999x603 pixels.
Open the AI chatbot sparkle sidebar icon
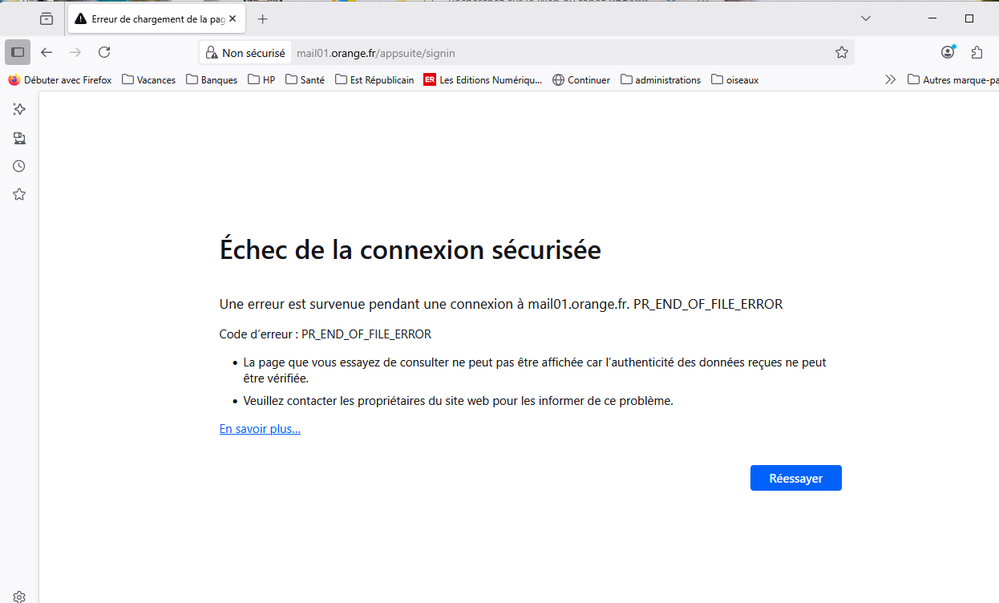[18, 109]
